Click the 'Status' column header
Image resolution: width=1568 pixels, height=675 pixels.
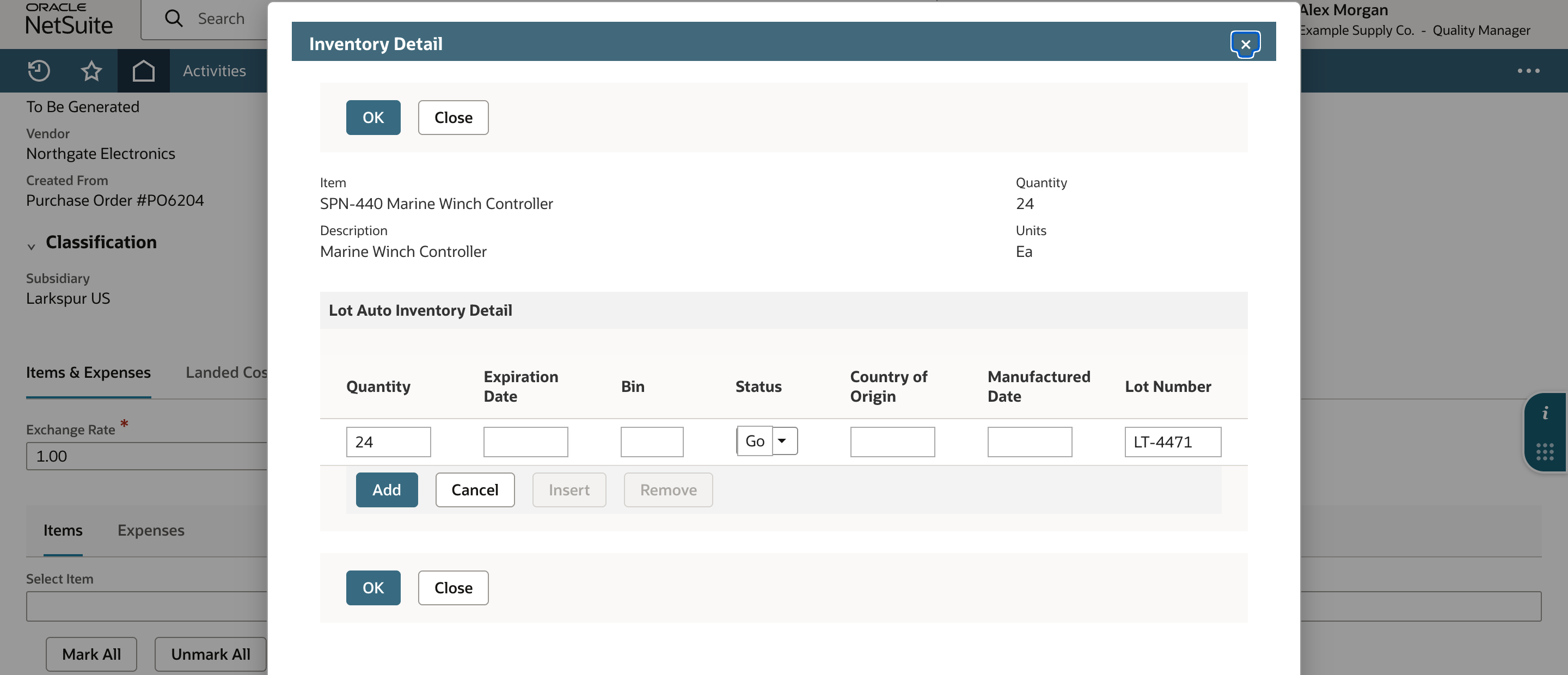(758, 386)
